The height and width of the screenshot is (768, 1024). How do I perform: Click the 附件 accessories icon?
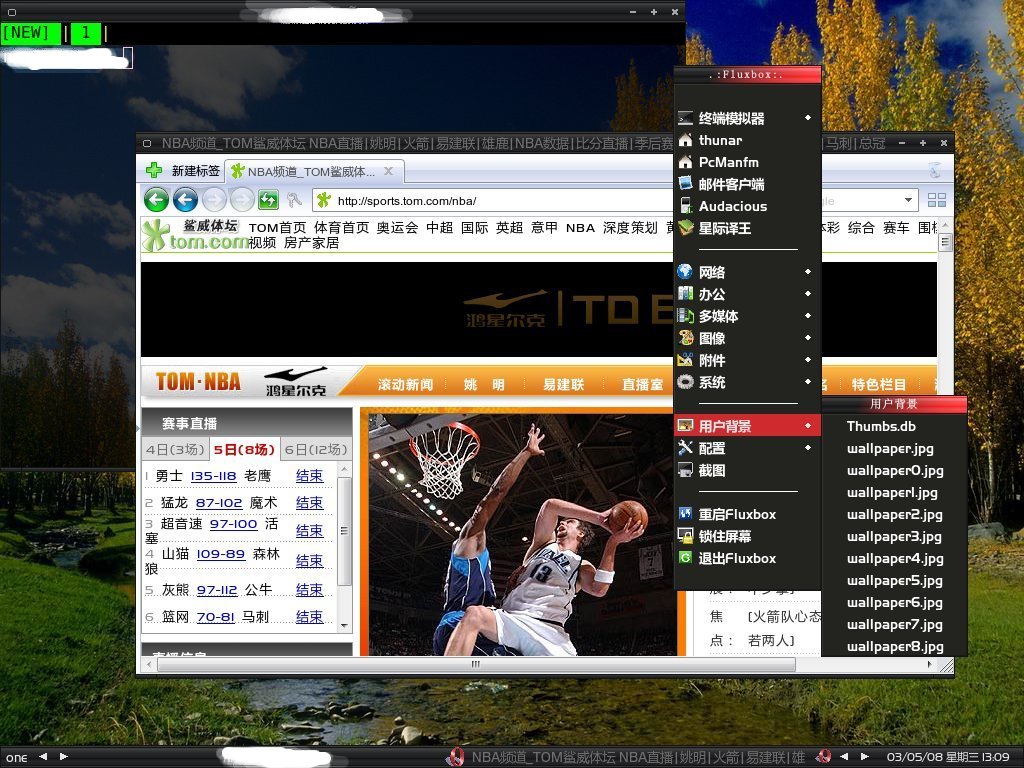click(685, 360)
